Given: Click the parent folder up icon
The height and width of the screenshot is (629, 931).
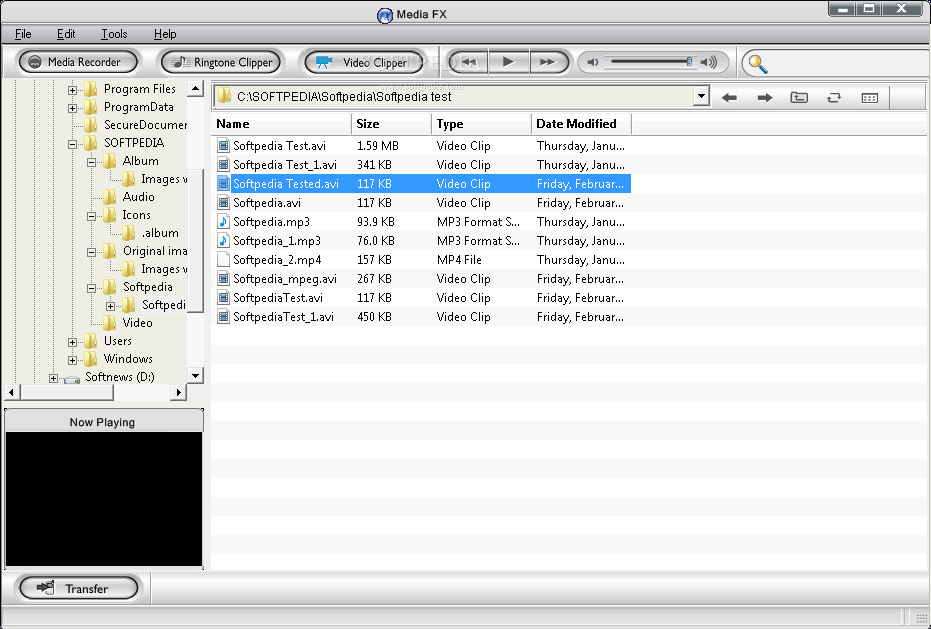Looking at the screenshot, I should [x=799, y=97].
